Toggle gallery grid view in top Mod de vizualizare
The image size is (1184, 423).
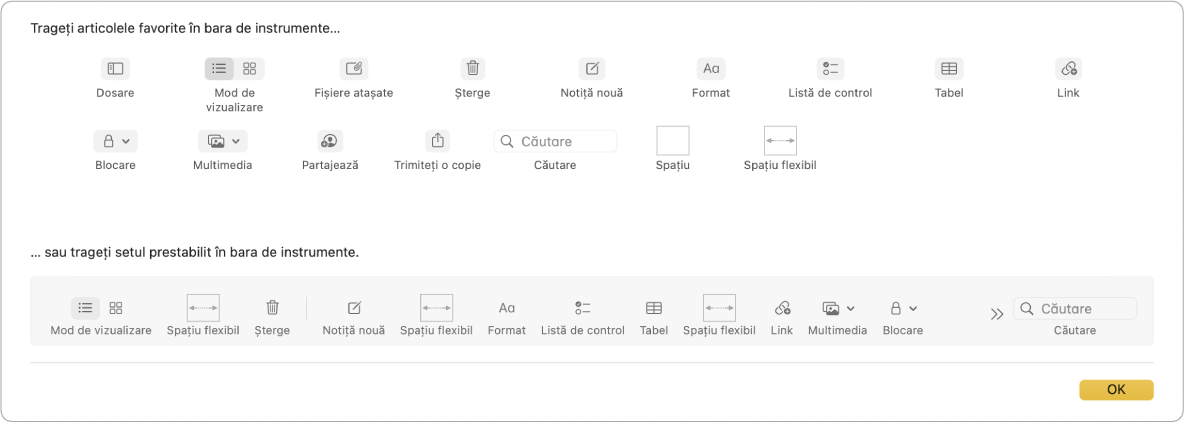250,69
